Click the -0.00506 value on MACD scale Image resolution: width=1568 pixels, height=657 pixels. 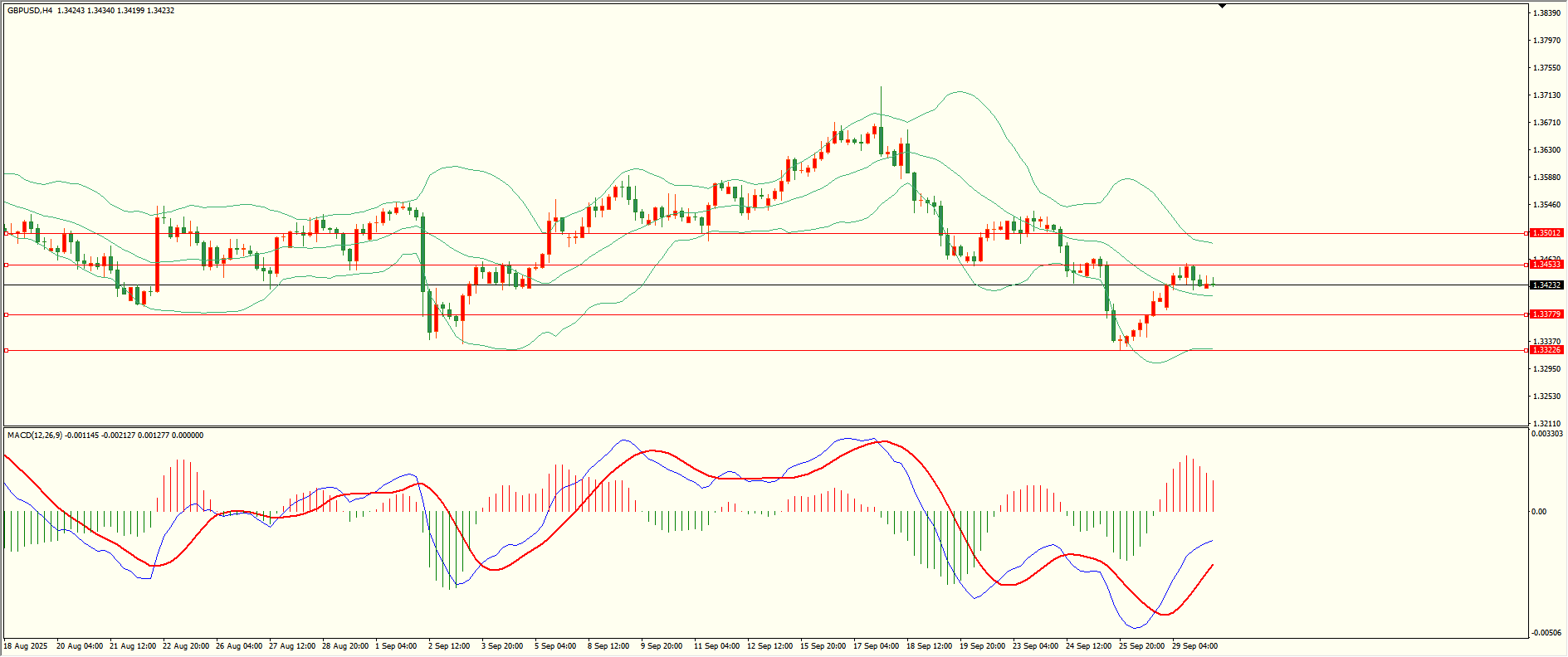pos(1545,633)
